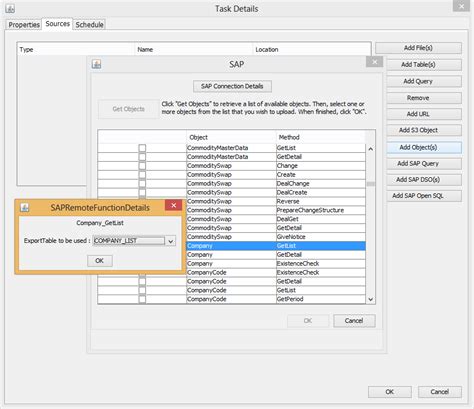The image size is (474, 409).
Task: Open SAP Connection Details
Action: click(x=232, y=86)
